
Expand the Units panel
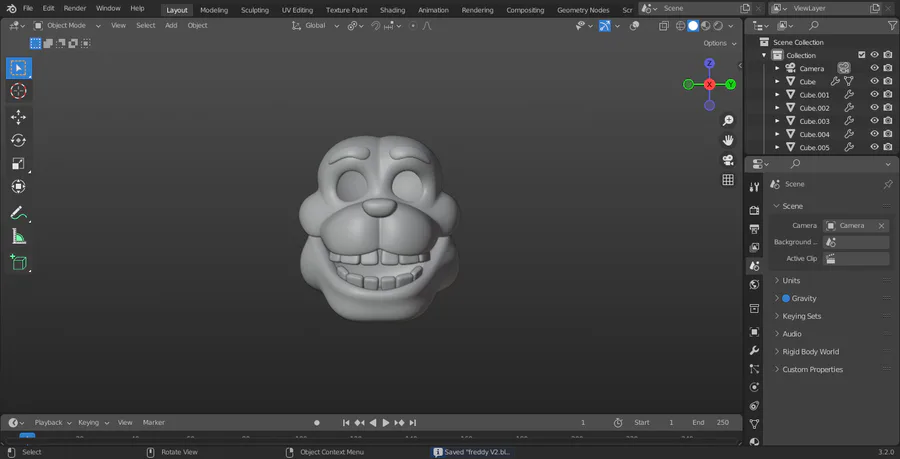click(791, 281)
